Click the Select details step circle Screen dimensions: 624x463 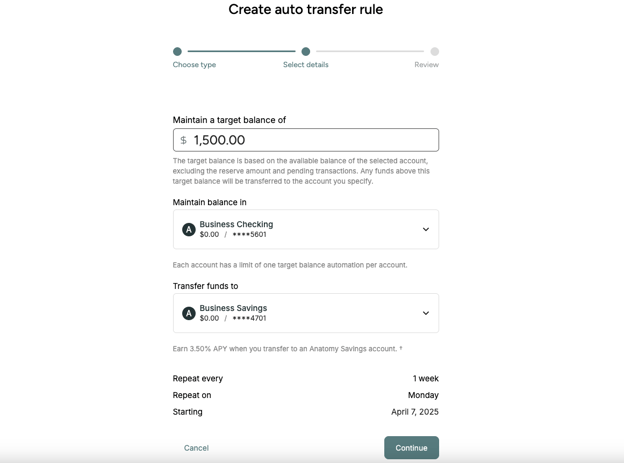click(306, 51)
